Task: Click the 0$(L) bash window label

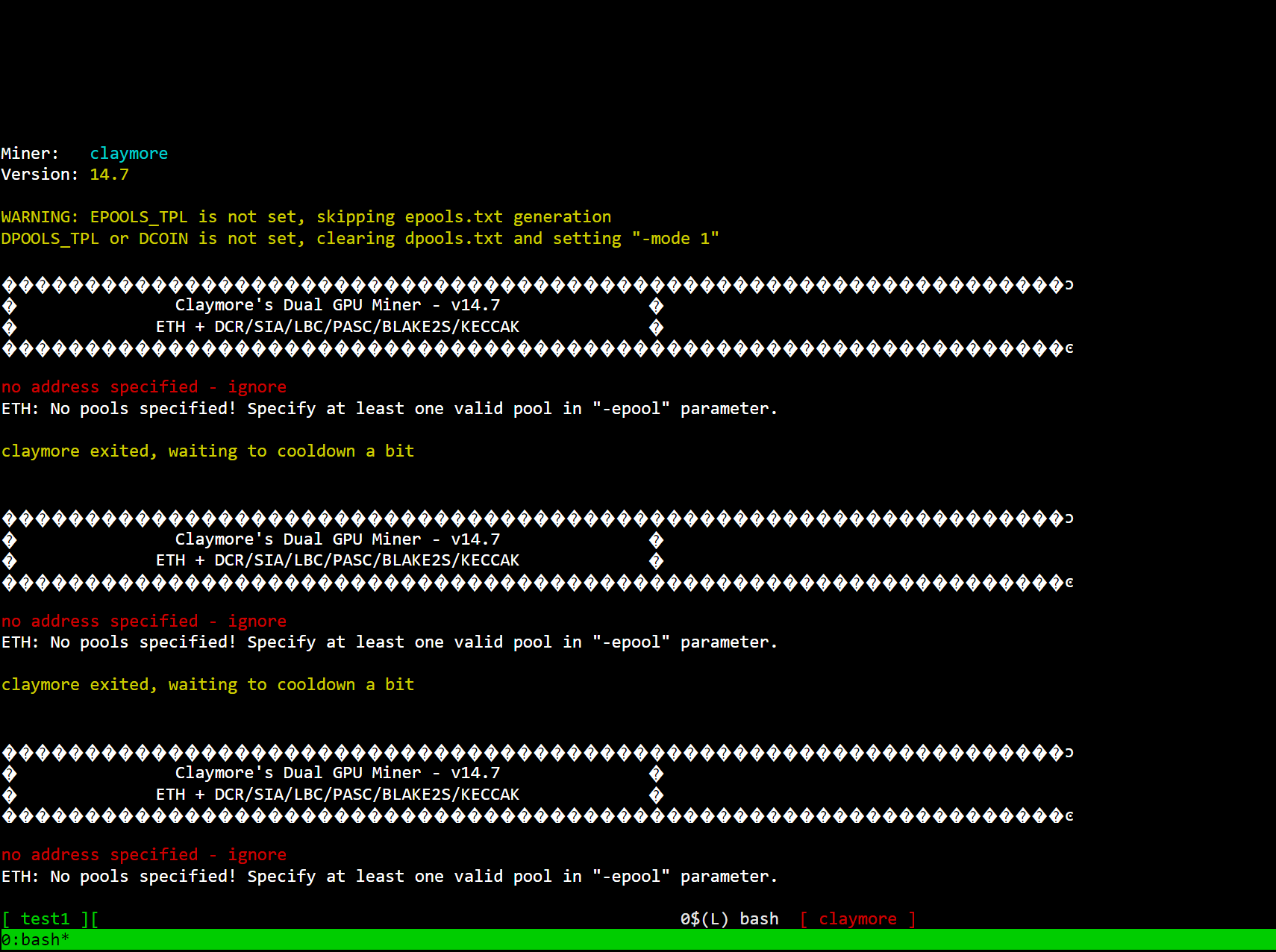Action: [x=728, y=919]
